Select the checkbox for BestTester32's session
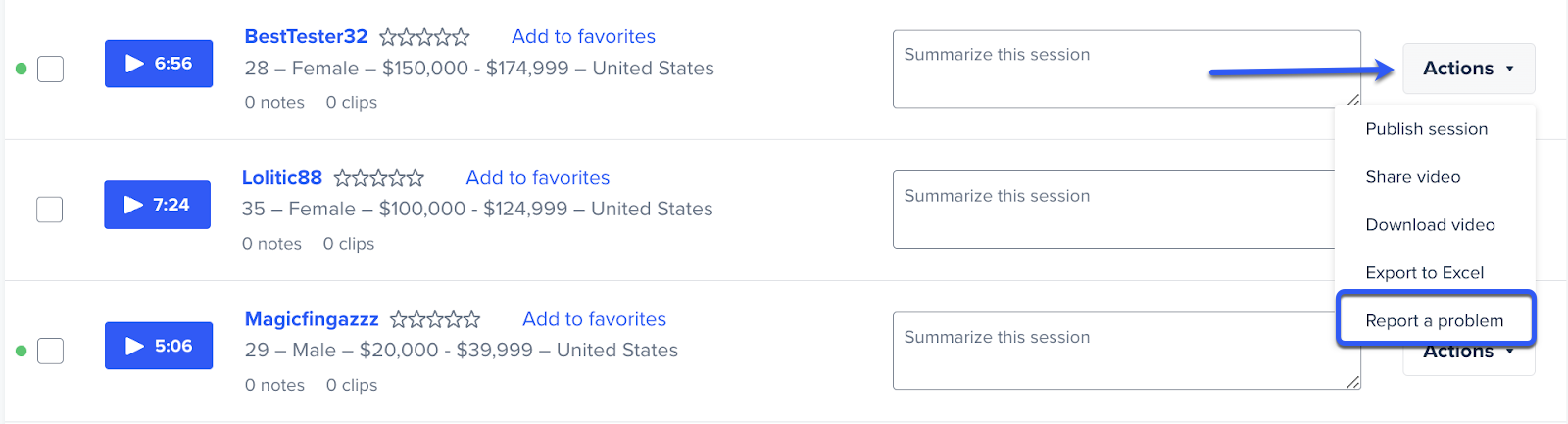Screen dimensions: 1568x424 pyautogui.click(x=50, y=70)
